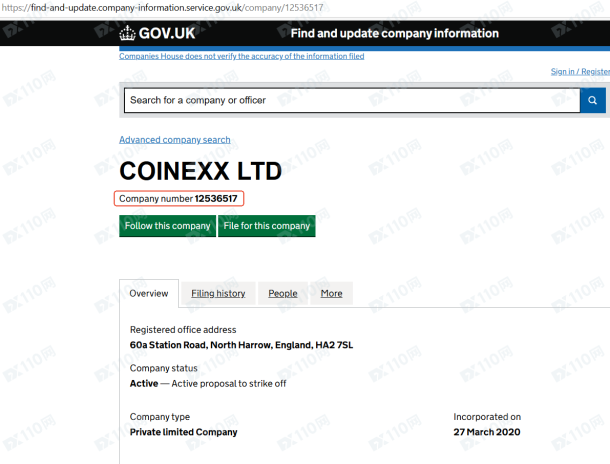Viewport: 610px width, 464px height.
Task: Click Registered office address label
Action: coord(183,330)
